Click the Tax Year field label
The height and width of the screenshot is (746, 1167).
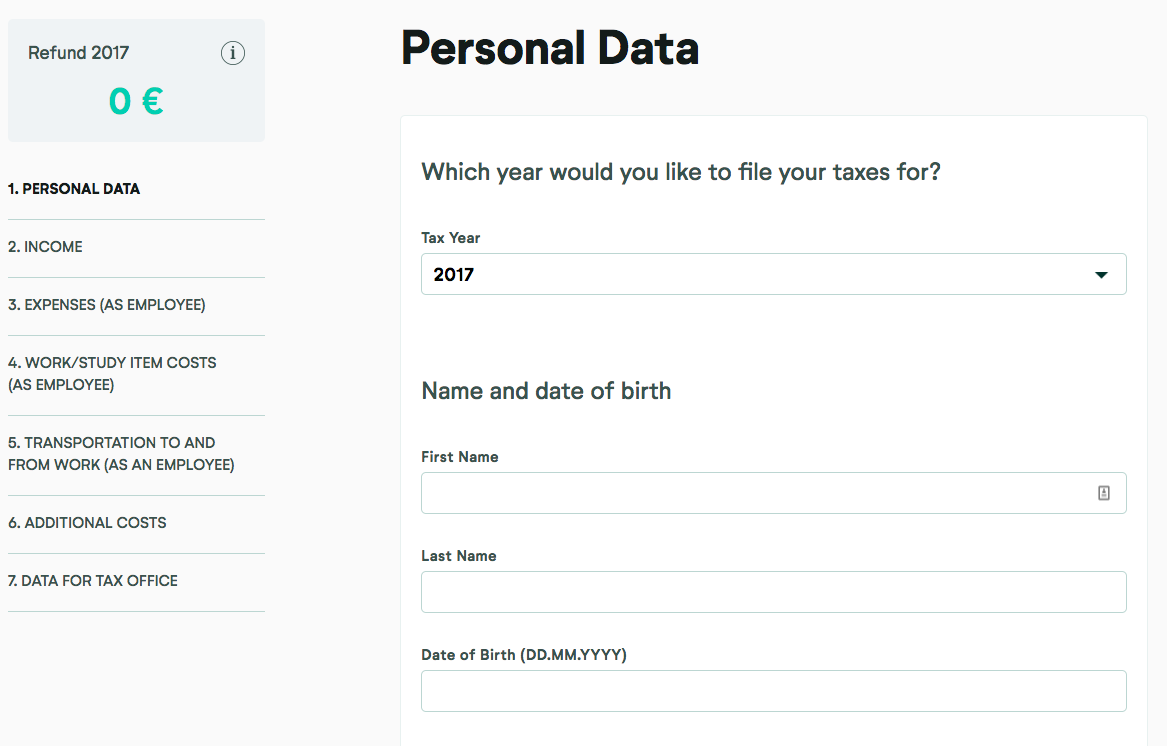[451, 238]
